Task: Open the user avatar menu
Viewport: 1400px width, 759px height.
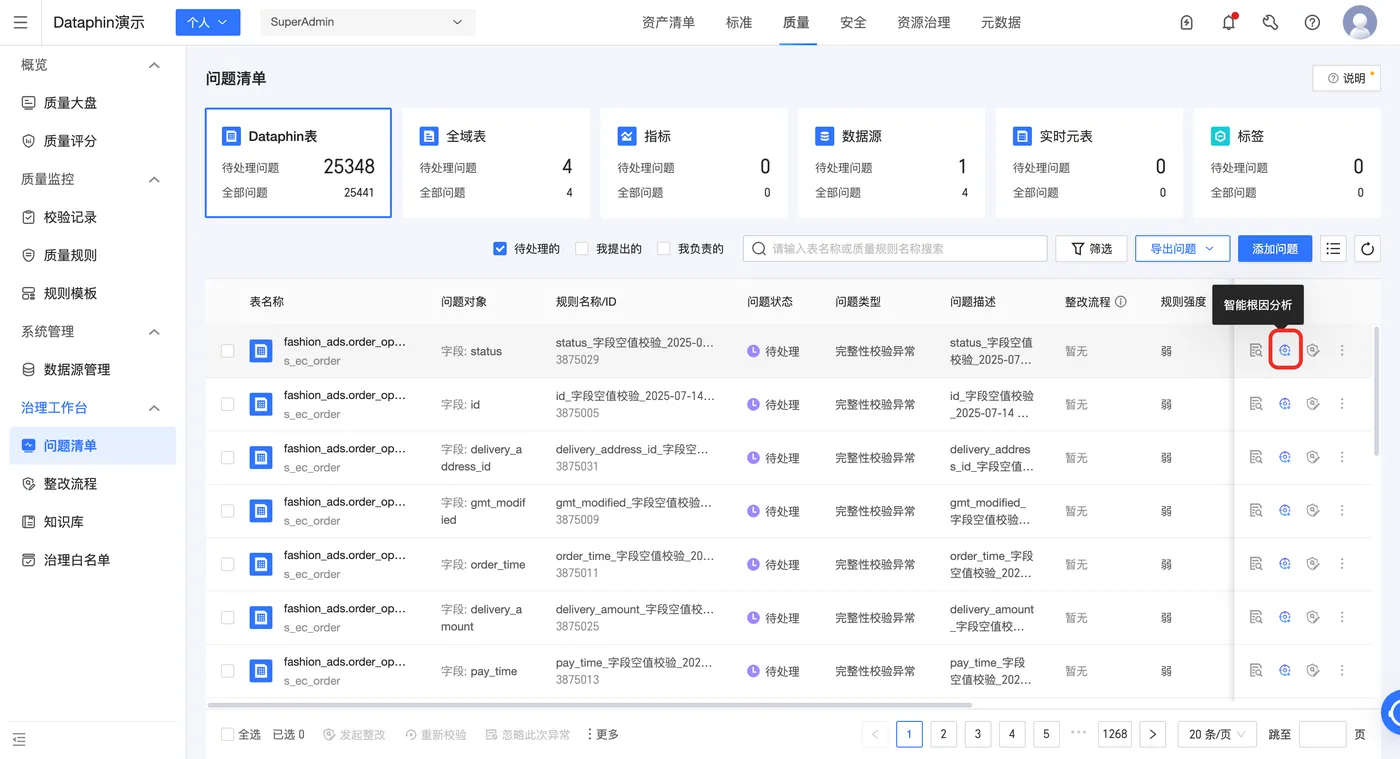Action: [x=1360, y=22]
